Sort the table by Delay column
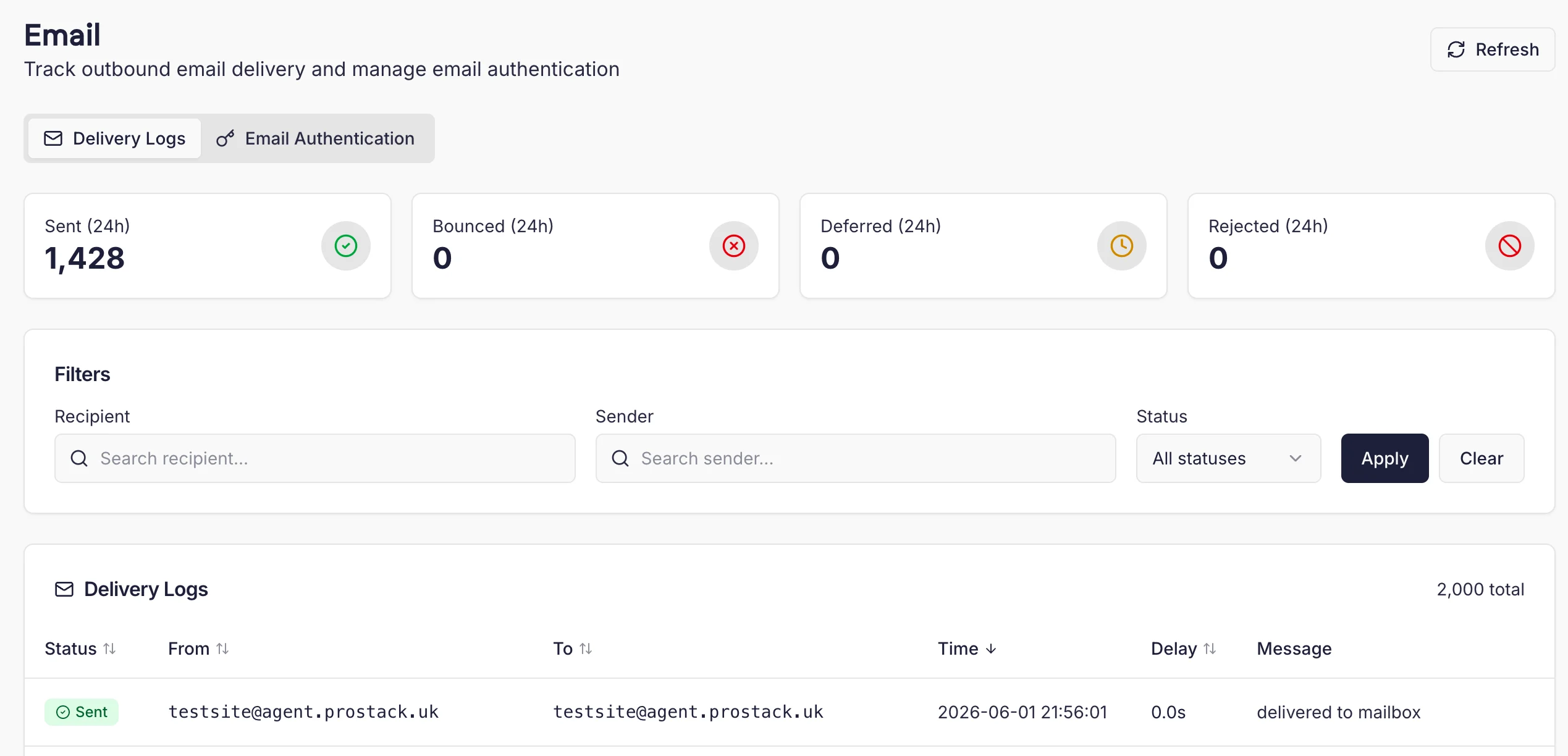1568x756 pixels. 1184,649
